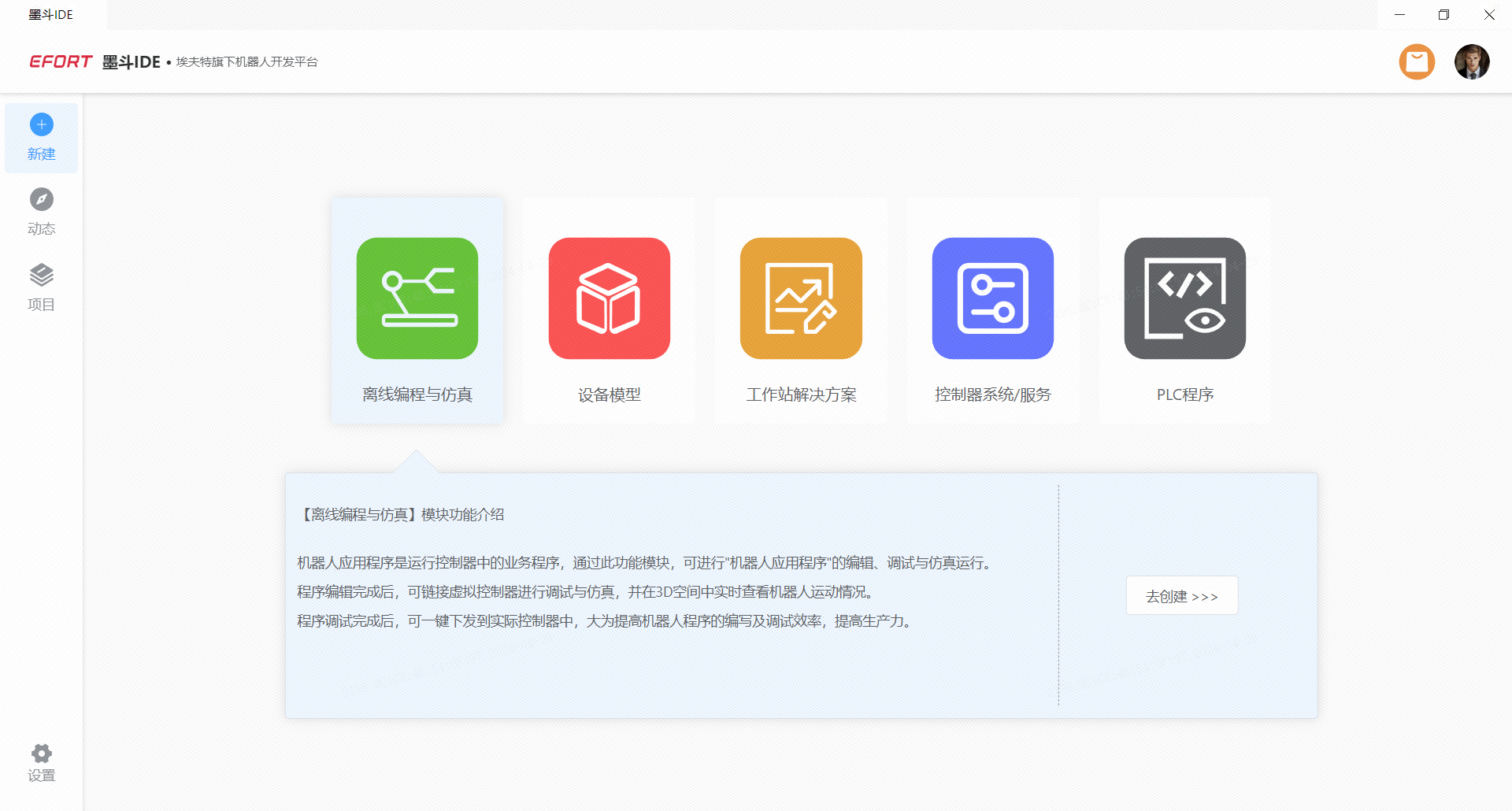Select the green offline programming robot arm icon
The height and width of the screenshot is (811, 1512).
click(x=417, y=298)
